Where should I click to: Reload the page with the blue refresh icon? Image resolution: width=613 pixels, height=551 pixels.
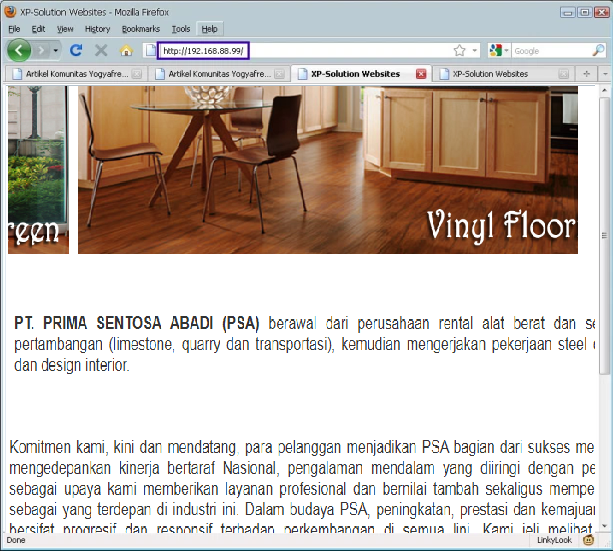point(76,50)
